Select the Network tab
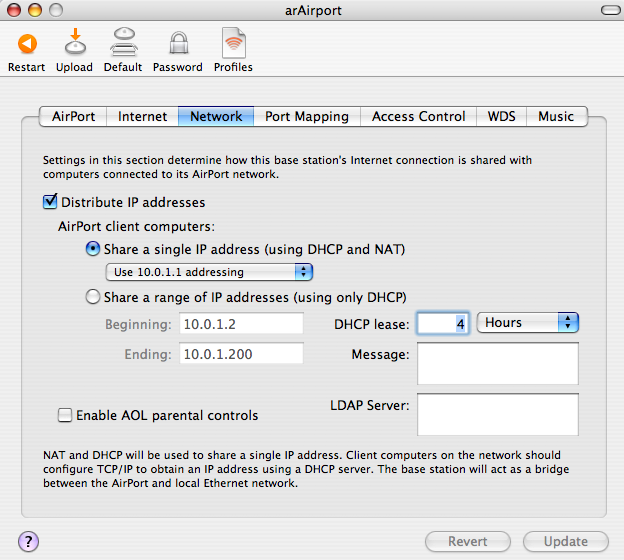The image size is (624, 560). click(216, 116)
